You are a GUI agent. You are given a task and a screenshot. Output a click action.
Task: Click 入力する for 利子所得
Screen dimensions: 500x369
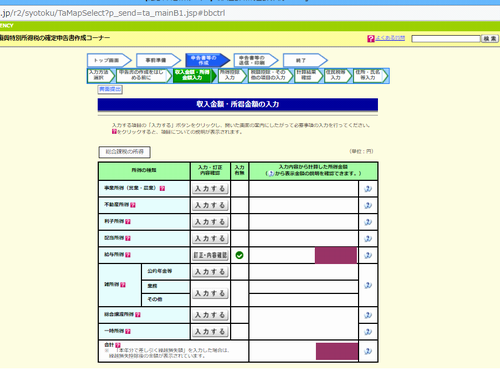point(210,222)
